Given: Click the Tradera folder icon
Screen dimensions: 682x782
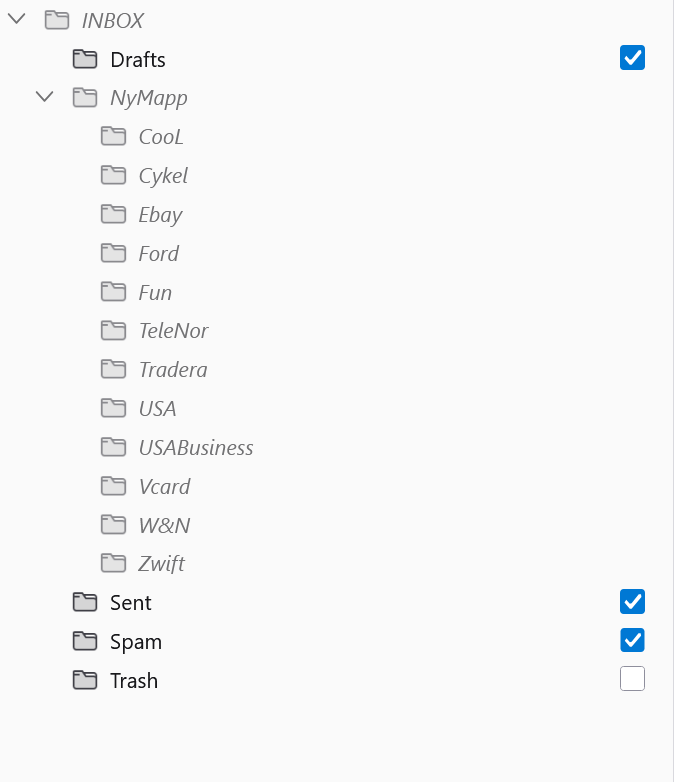Looking at the screenshot, I should coord(113,369).
